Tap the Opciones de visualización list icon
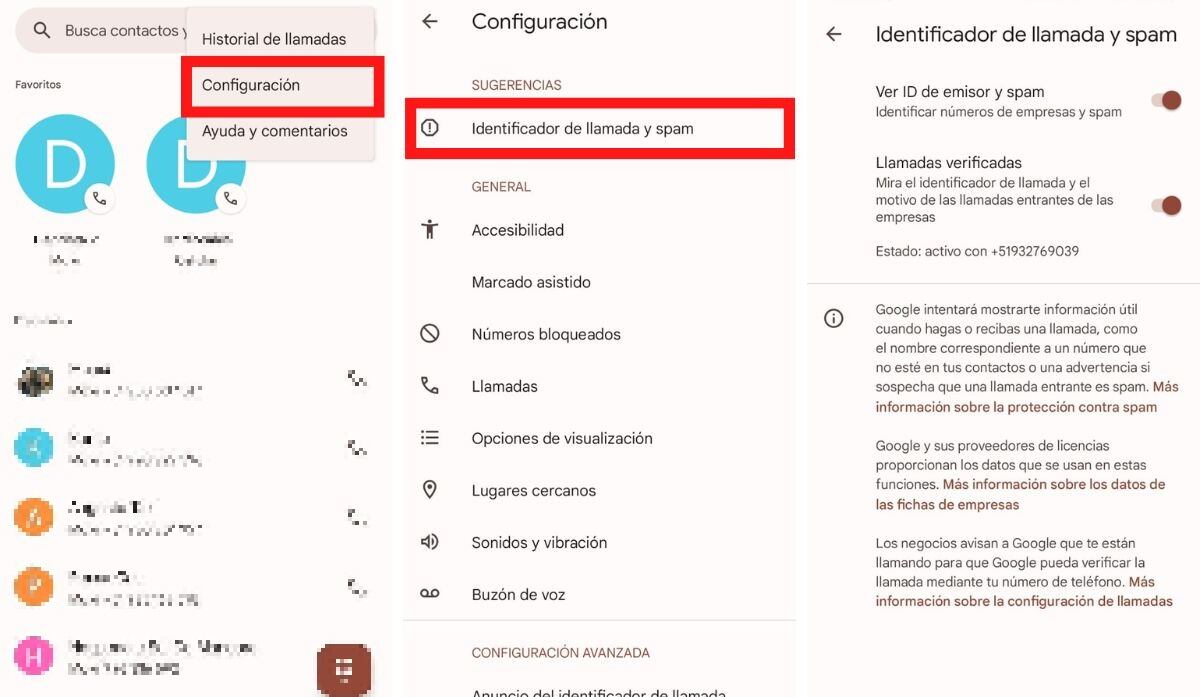The image size is (1200, 697). tap(430, 438)
